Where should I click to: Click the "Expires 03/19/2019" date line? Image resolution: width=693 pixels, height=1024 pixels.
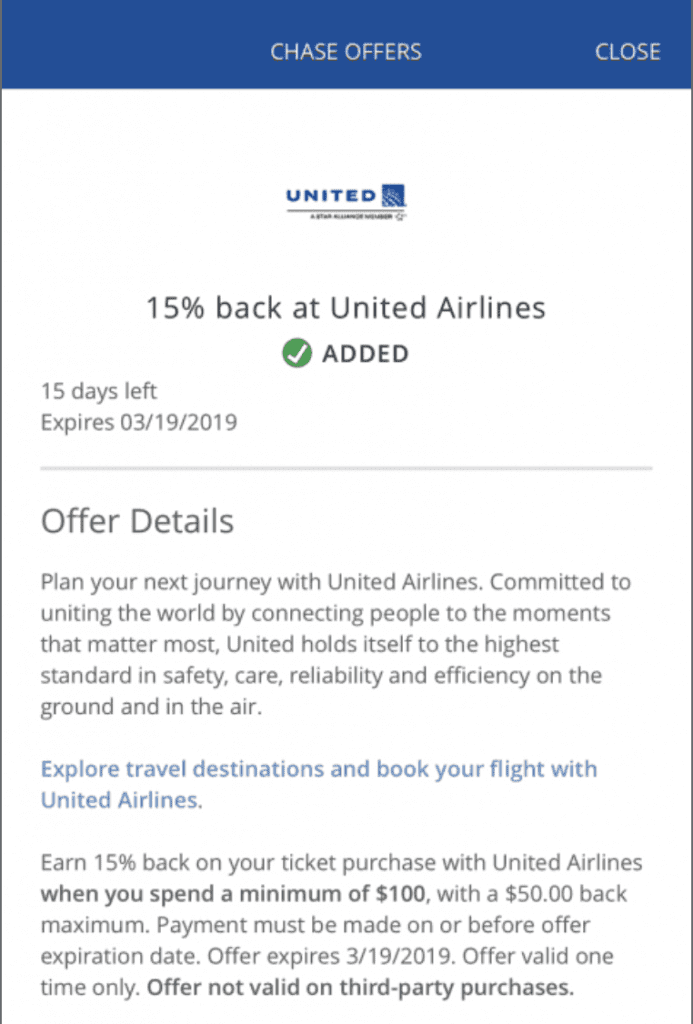[138, 422]
